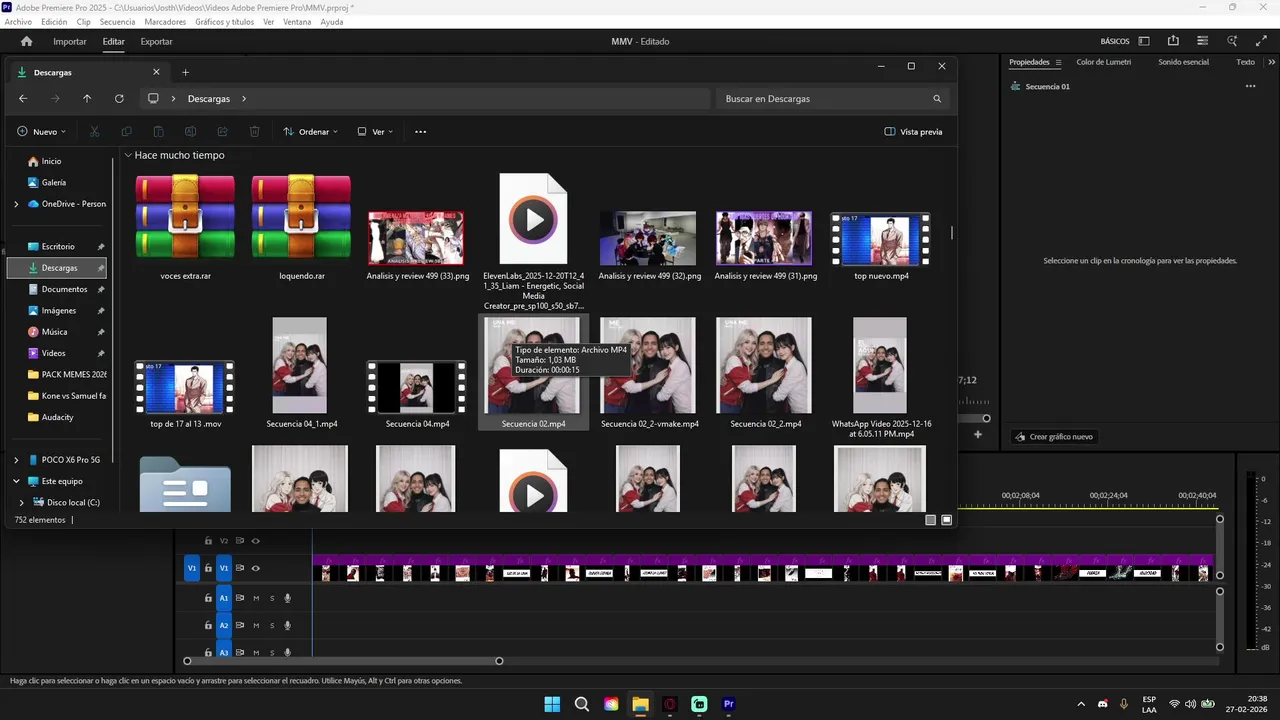Select Imágenes in Explorer sidebar
1280x720 pixels.
tap(59, 311)
